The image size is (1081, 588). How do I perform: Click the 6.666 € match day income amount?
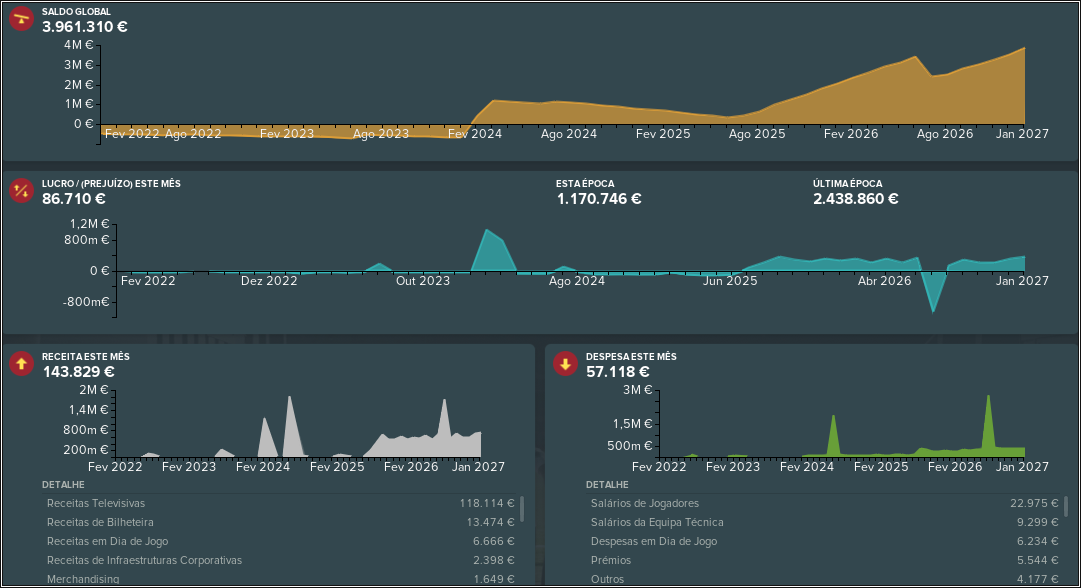(x=494, y=541)
